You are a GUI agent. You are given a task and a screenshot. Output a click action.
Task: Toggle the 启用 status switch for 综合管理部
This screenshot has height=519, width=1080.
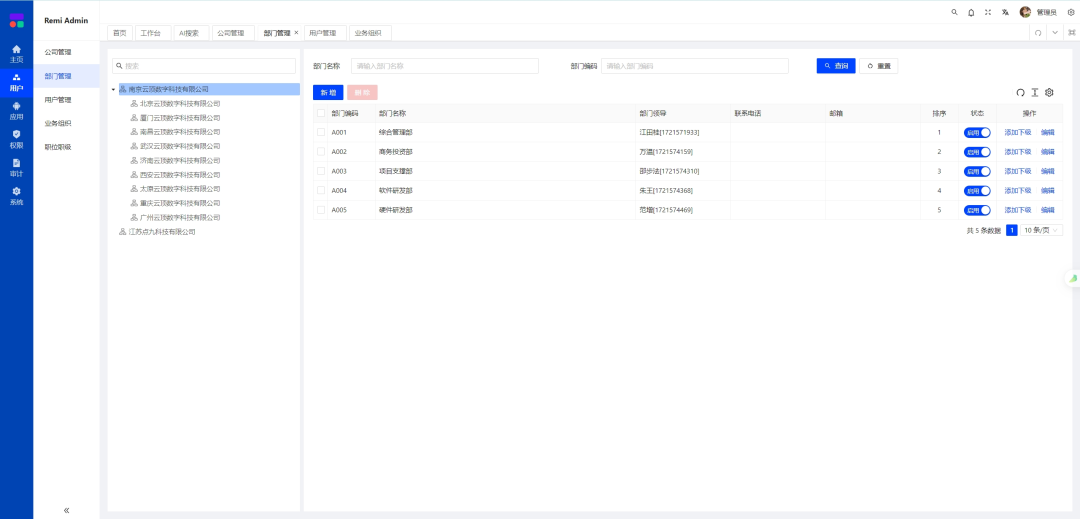[977, 132]
